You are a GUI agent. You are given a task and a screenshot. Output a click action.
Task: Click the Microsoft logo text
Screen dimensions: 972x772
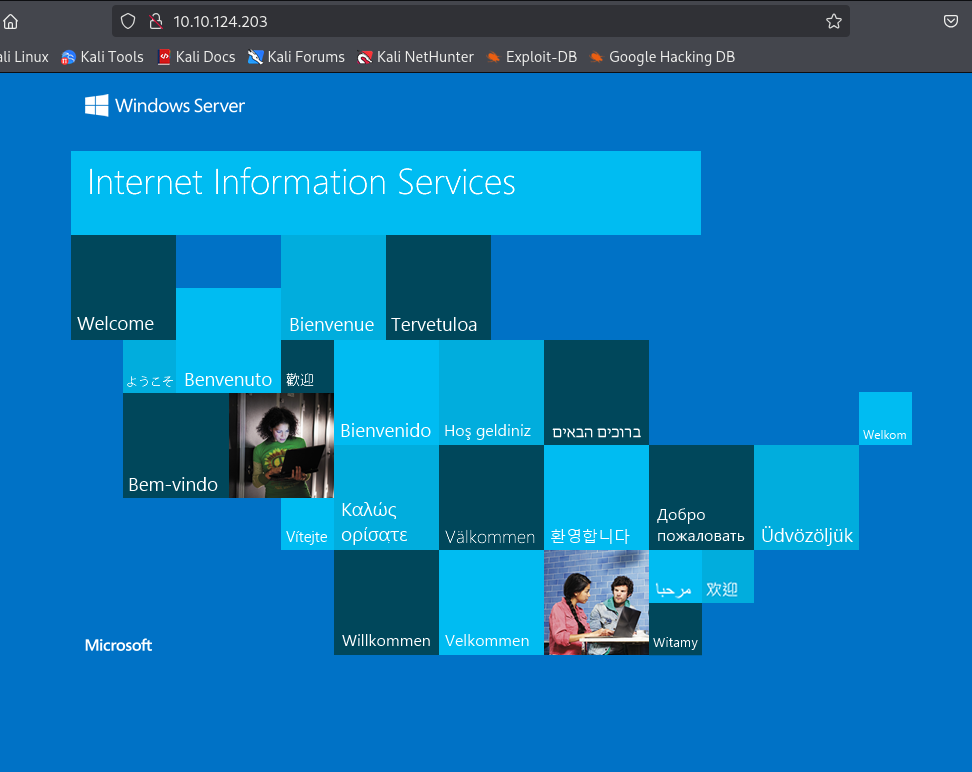(118, 646)
